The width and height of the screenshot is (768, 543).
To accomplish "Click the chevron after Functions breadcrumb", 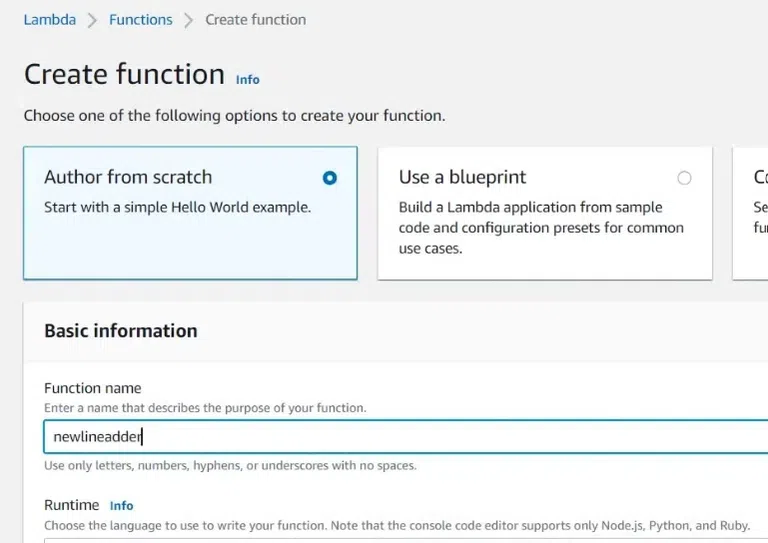I will 189,20.
